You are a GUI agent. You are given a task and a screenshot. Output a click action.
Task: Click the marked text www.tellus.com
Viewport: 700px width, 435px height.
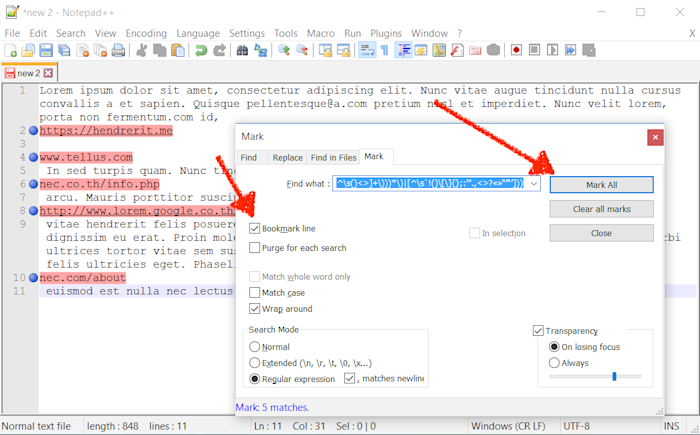tap(86, 157)
